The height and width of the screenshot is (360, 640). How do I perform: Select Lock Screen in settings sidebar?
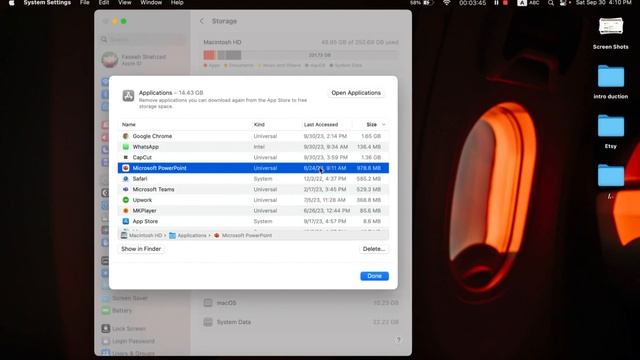(123, 329)
